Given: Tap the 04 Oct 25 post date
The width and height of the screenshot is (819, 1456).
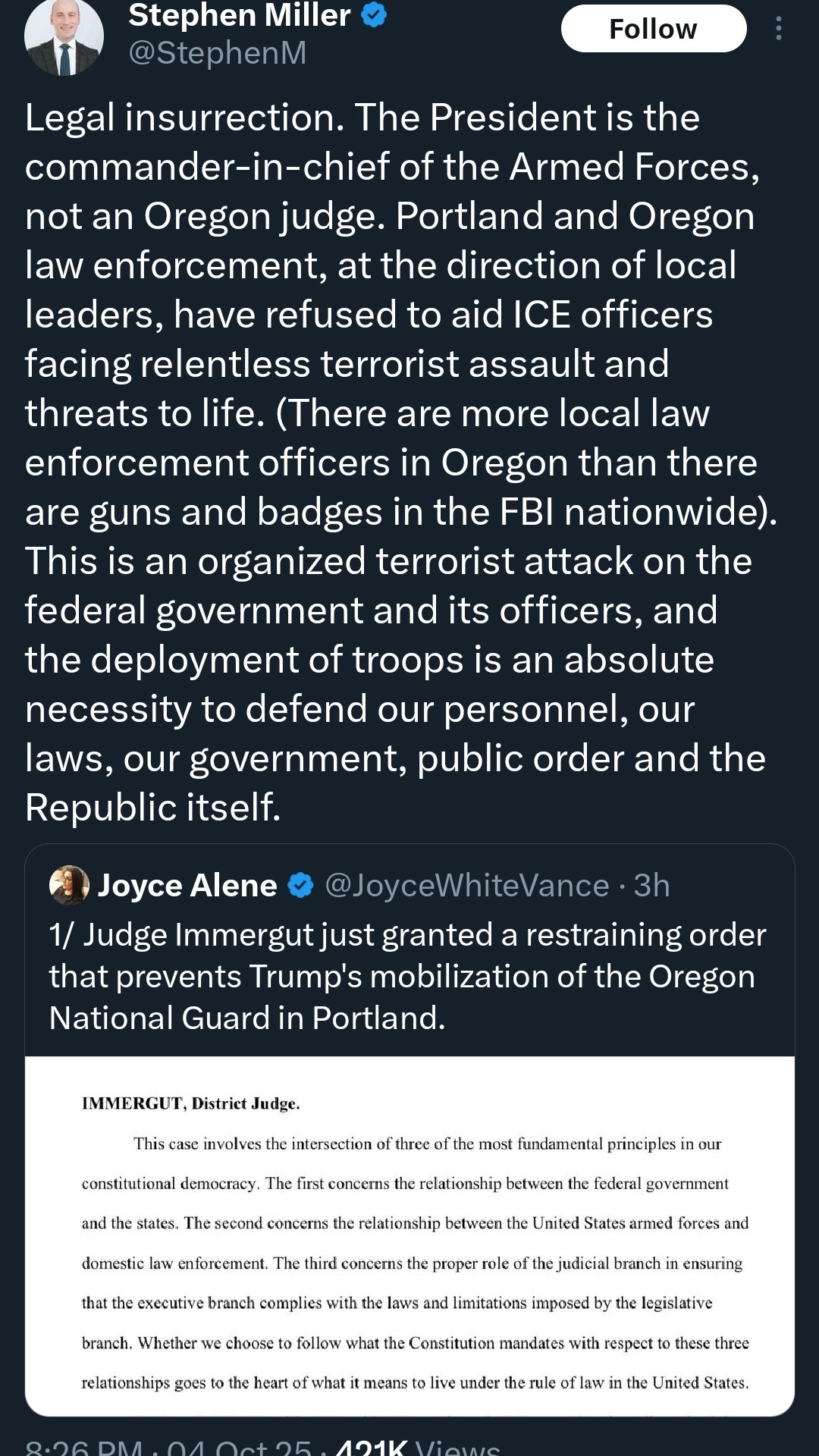Looking at the screenshot, I should click(x=239, y=1447).
